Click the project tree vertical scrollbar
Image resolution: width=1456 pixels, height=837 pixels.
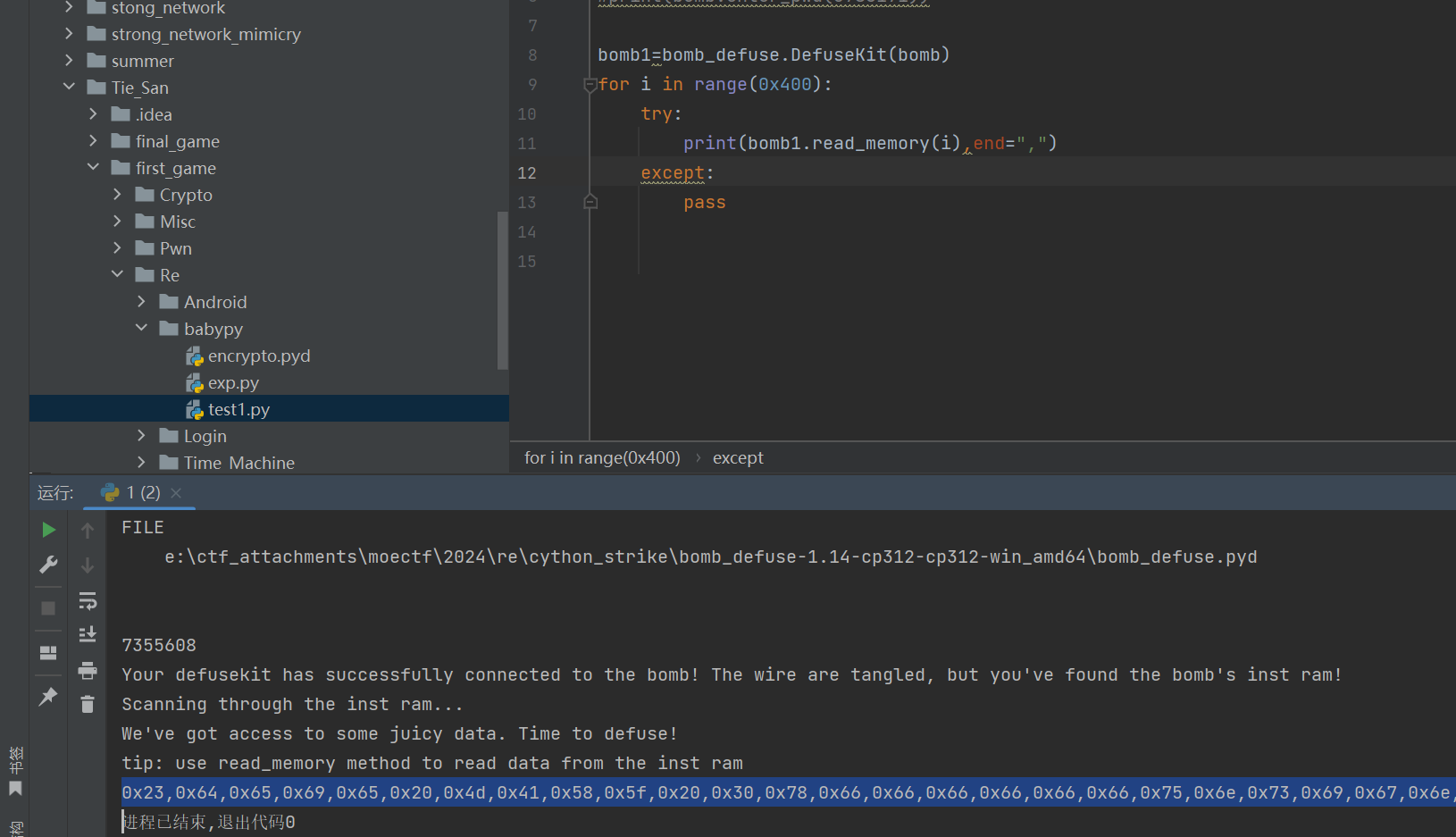click(502, 290)
